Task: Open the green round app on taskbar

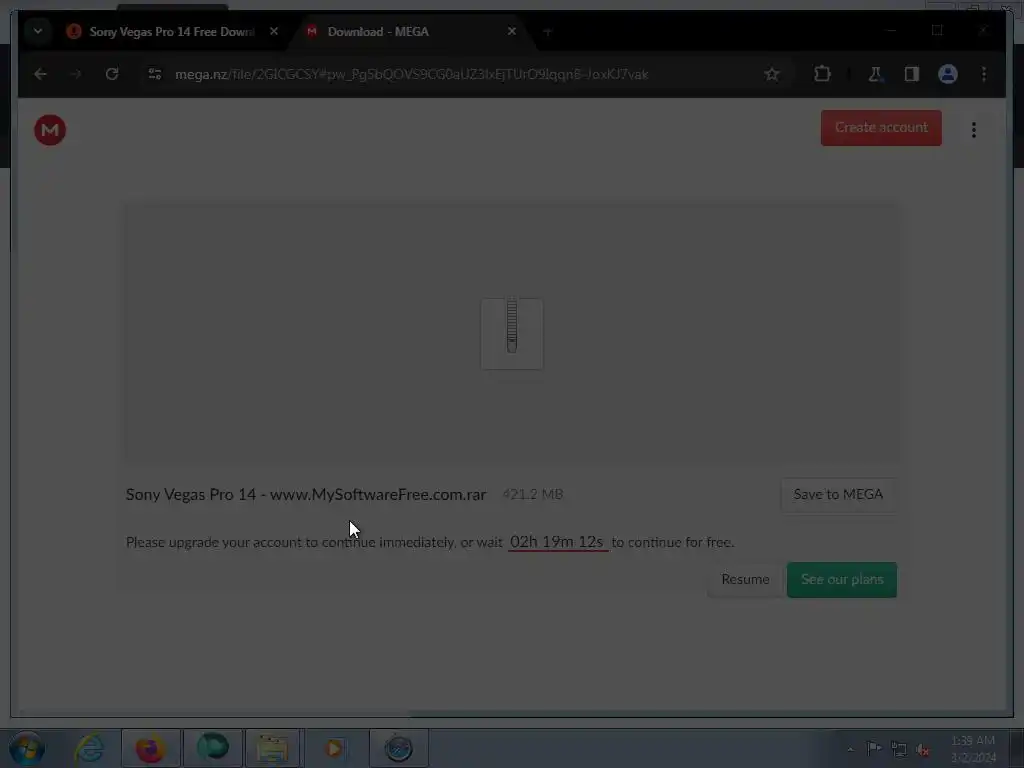Action: click(x=213, y=748)
